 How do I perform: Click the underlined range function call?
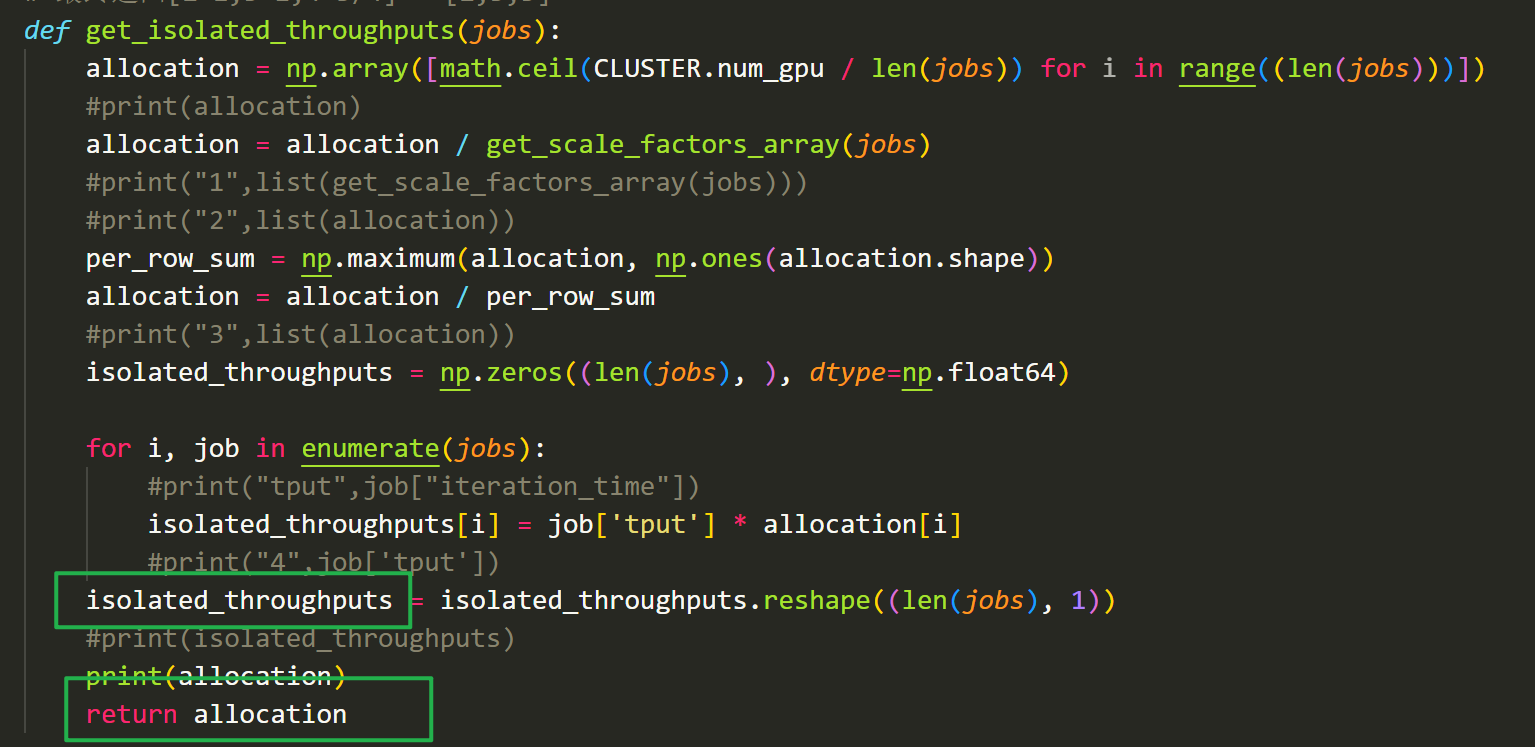click(x=1215, y=67)
